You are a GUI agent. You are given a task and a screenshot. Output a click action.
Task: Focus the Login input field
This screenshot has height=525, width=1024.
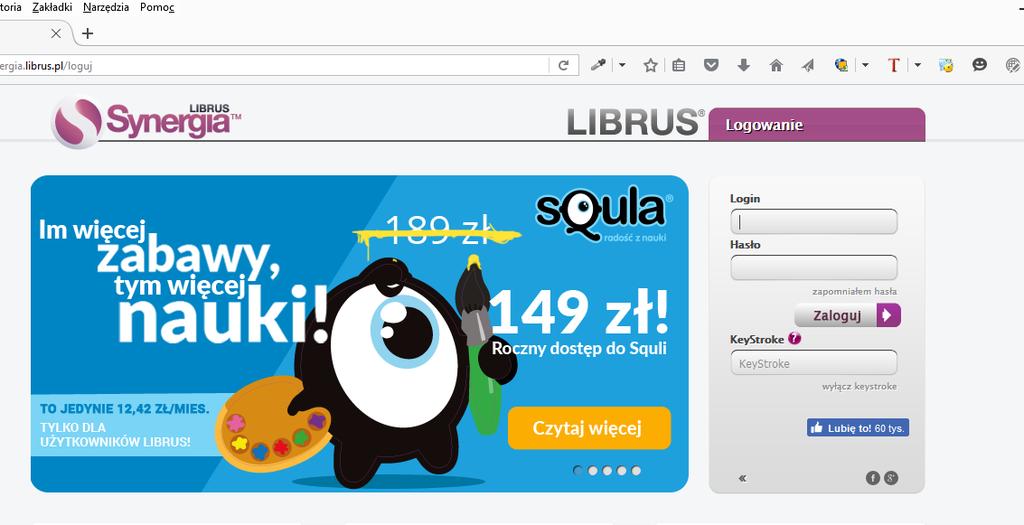point(814,221)
